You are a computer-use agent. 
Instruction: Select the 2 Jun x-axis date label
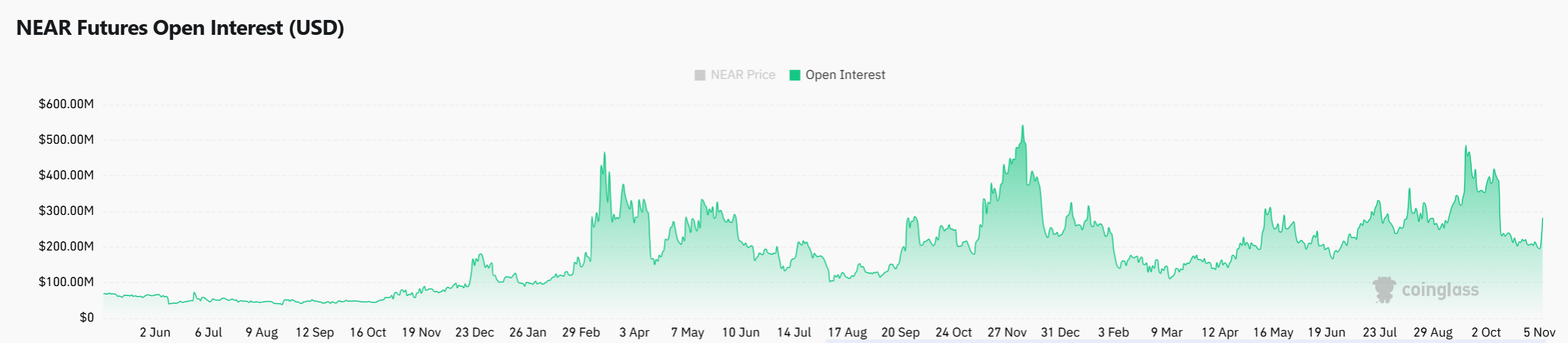(155, 332)
